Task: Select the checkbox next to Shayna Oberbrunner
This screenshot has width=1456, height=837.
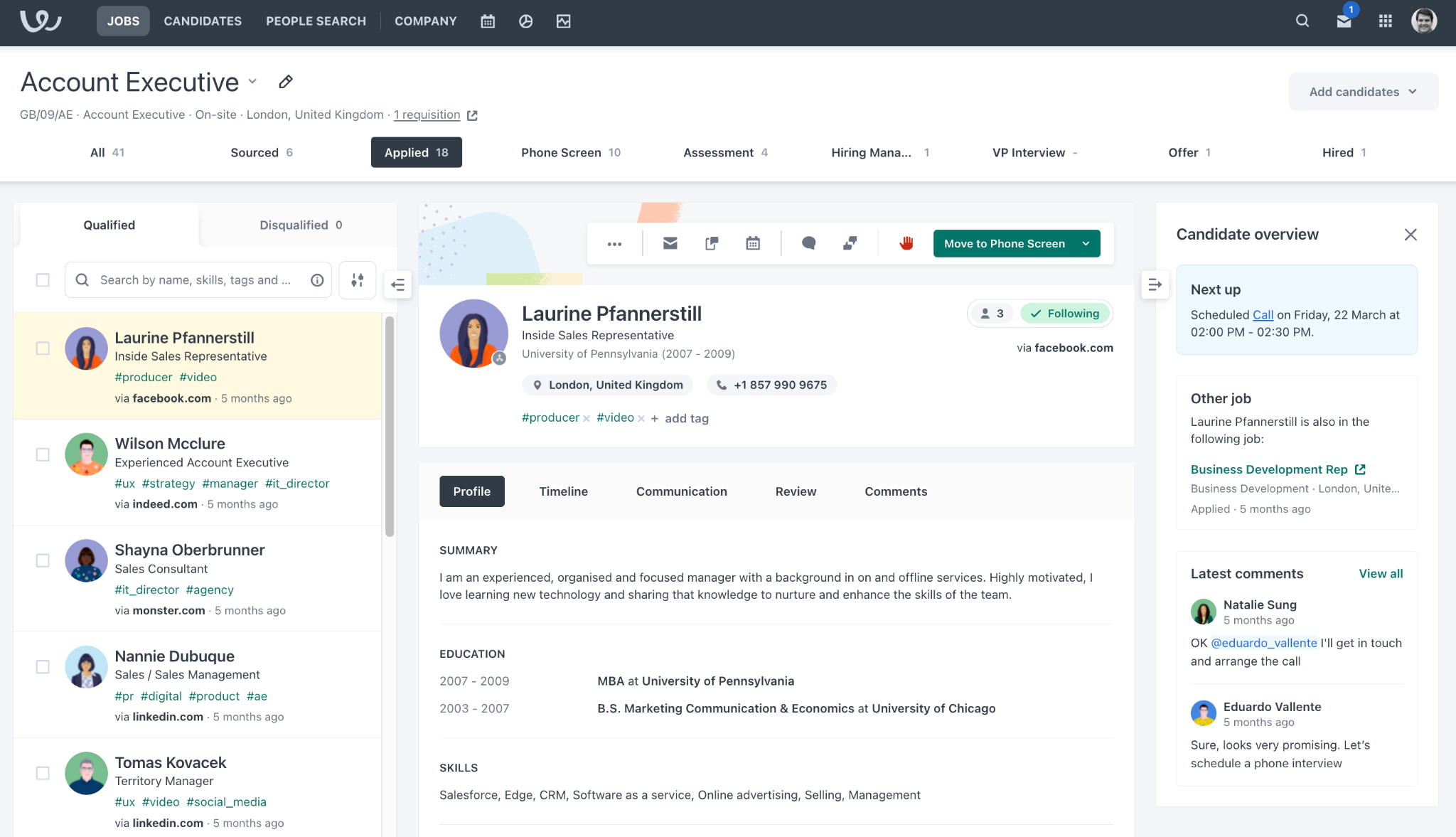Action: click(42, 560)
